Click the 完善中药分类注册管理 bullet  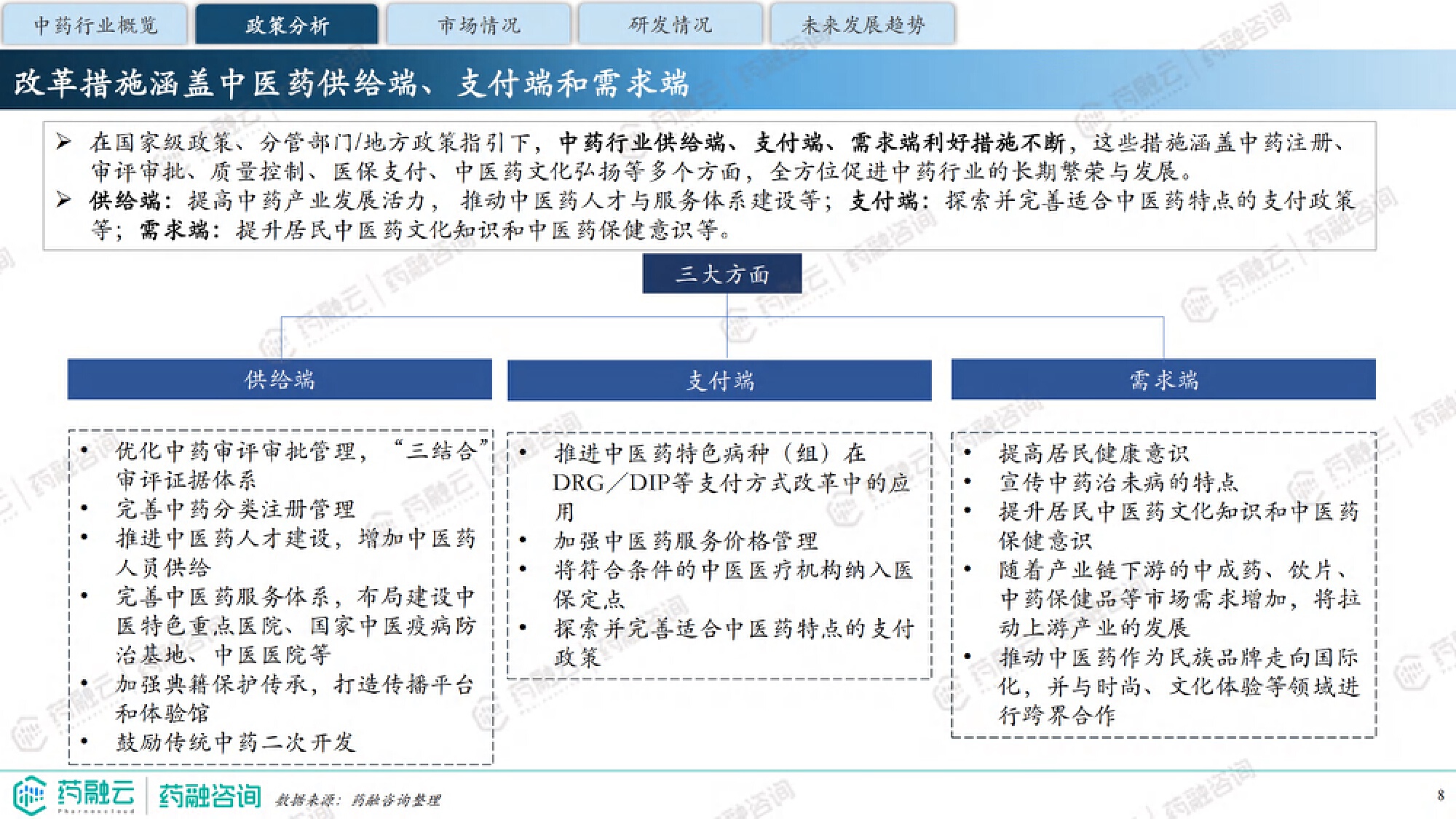click(x=235, y=509)
